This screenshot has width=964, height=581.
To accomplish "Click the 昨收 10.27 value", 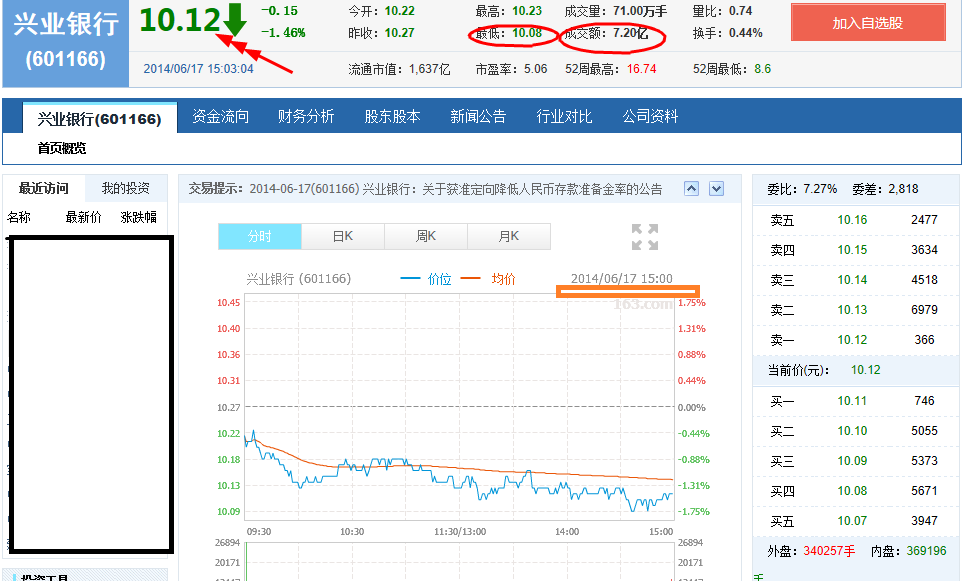I will (x=400, y=33).
